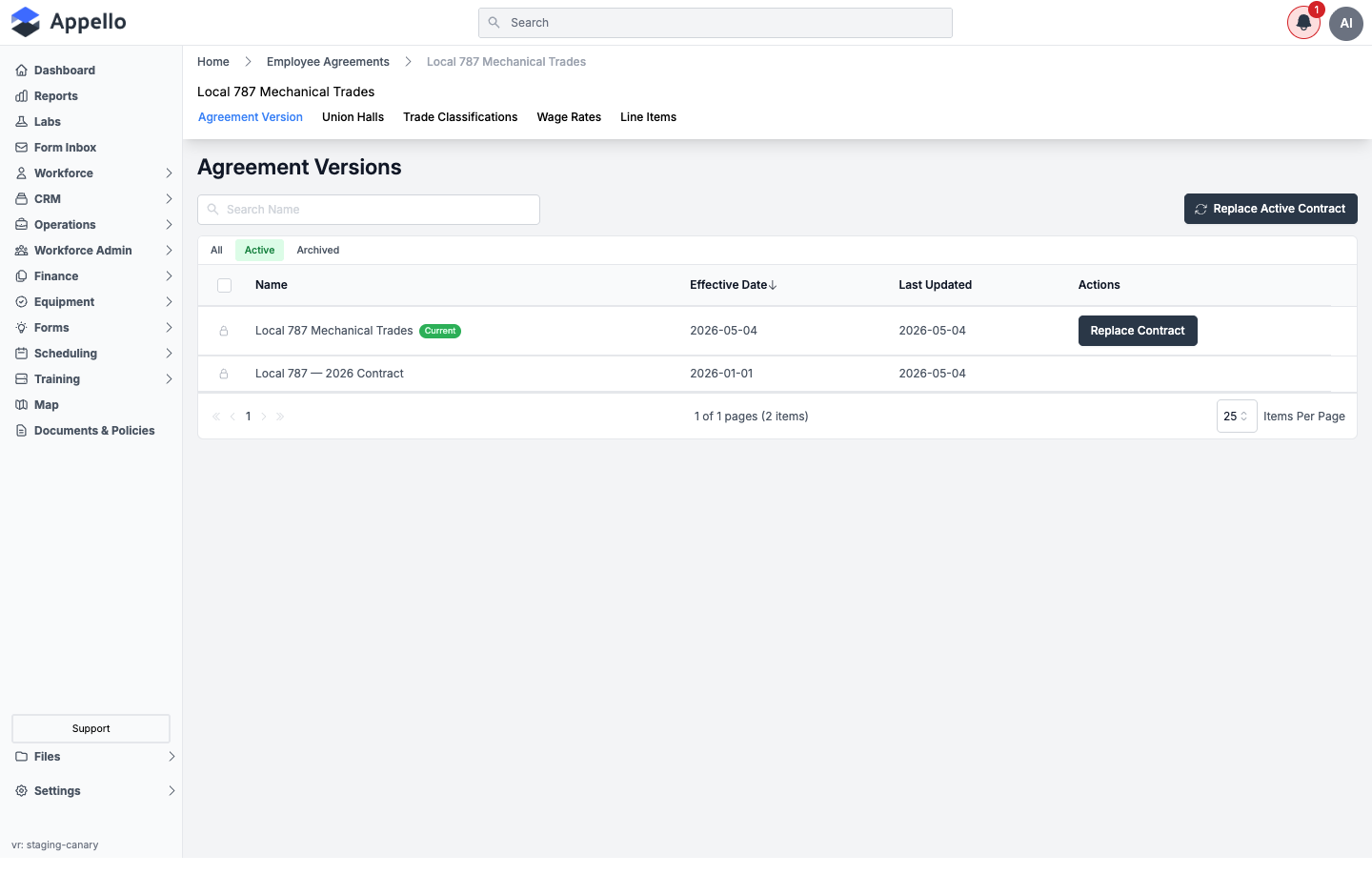Viewport: 1372px width, 875px height.
Task: Click the Reports chart icon
Action: tap(21, 96)
